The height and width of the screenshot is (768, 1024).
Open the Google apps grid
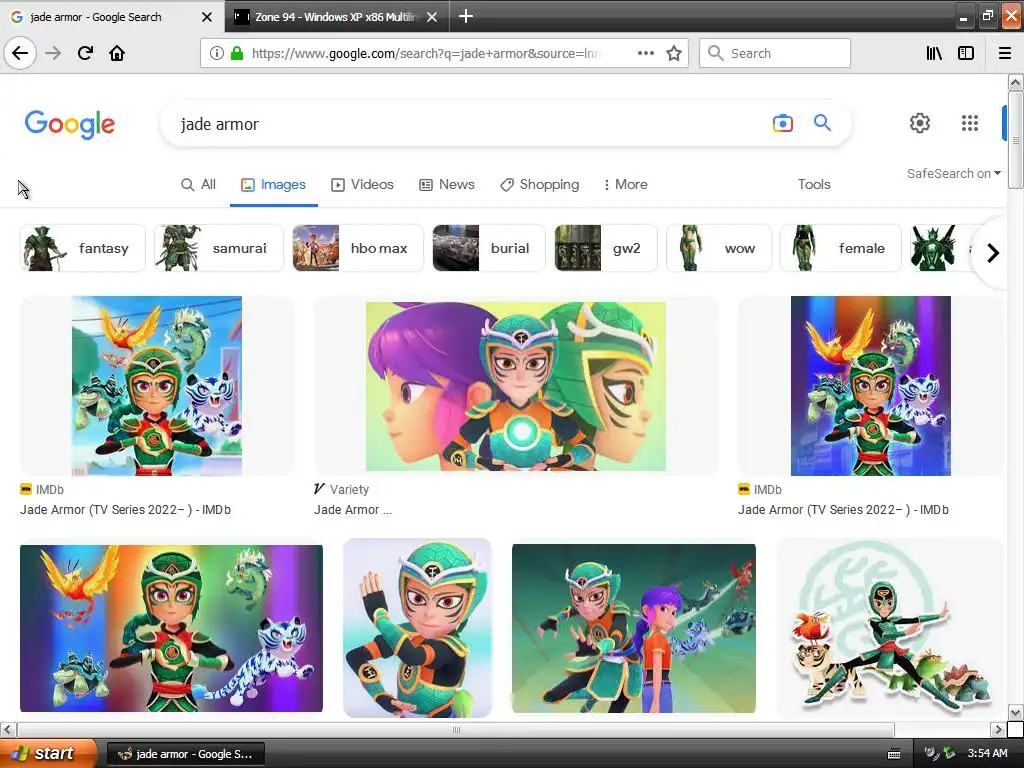[970, 123]
